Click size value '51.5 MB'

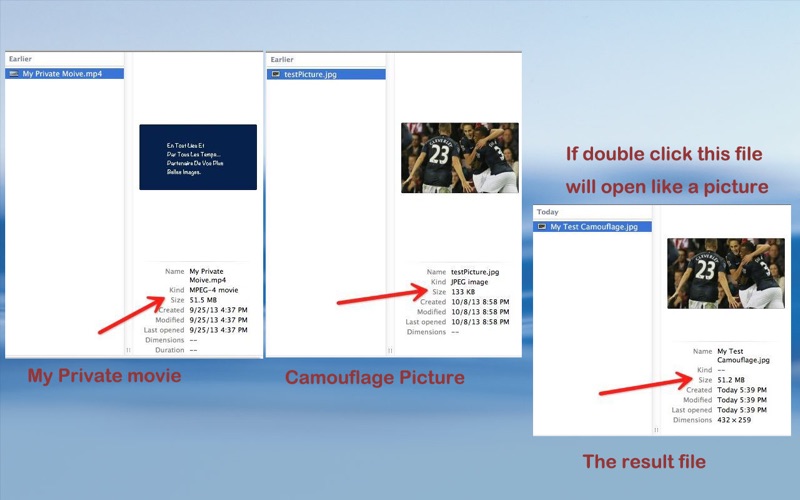(x=203, y=300)
